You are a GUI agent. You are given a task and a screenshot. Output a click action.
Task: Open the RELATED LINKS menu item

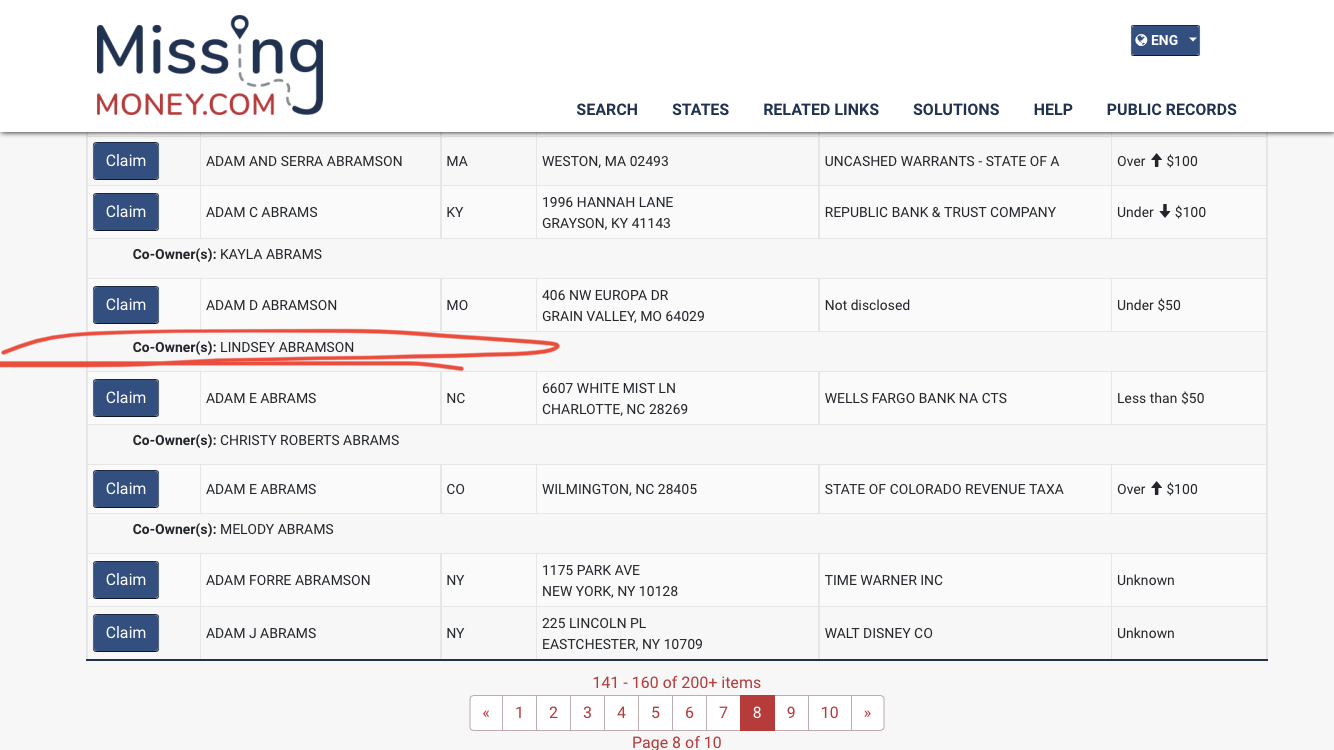tap(821, 110)
